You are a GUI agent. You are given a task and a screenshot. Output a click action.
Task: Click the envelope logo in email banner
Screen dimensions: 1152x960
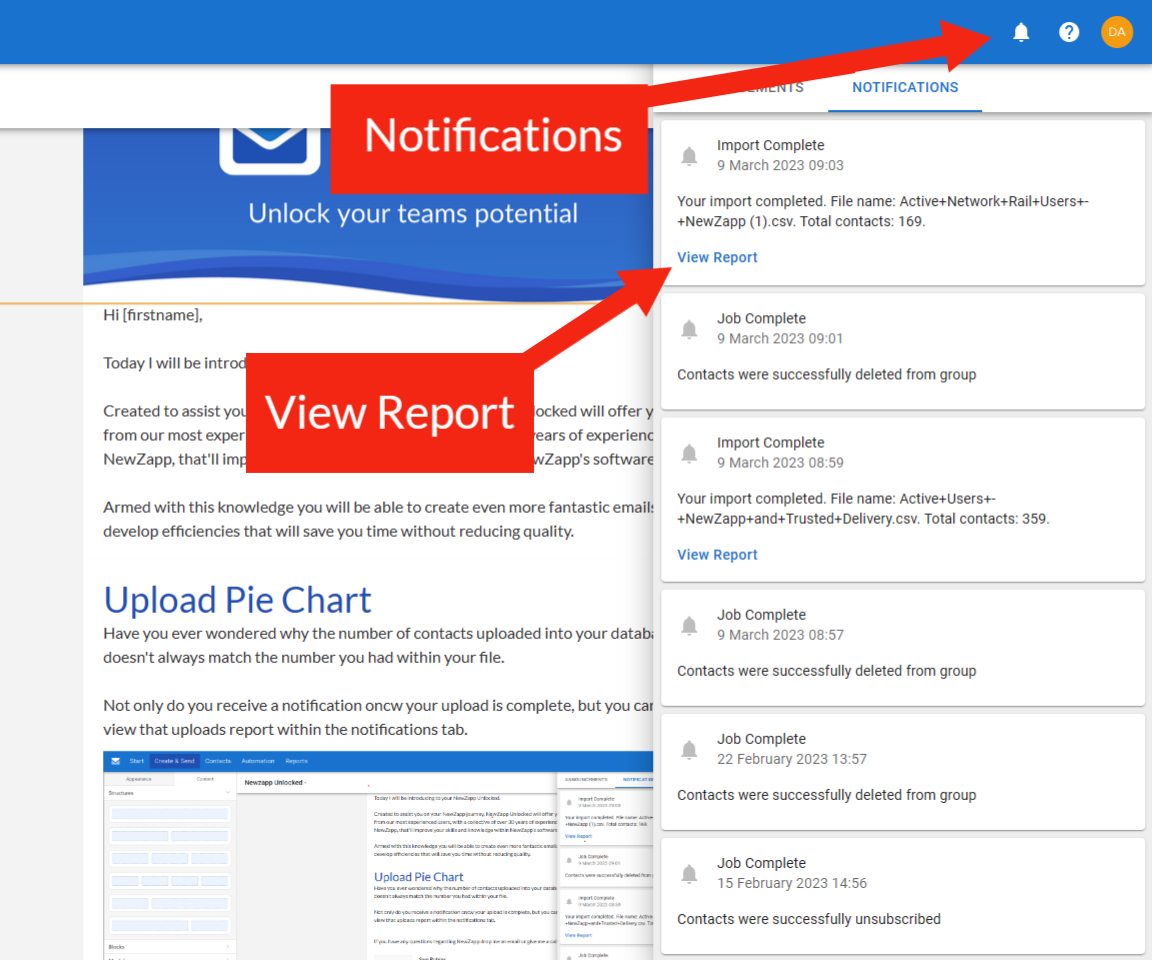262,145
